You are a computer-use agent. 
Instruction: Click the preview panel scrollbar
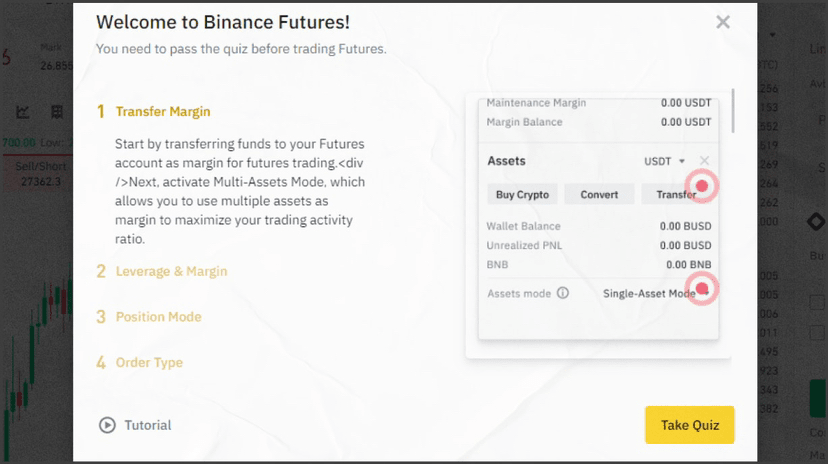click(733, 110)
